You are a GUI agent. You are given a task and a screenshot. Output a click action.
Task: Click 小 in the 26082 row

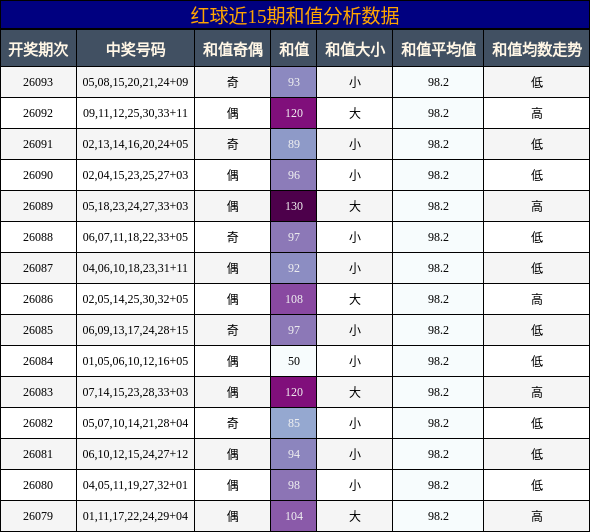pos(355,423)
